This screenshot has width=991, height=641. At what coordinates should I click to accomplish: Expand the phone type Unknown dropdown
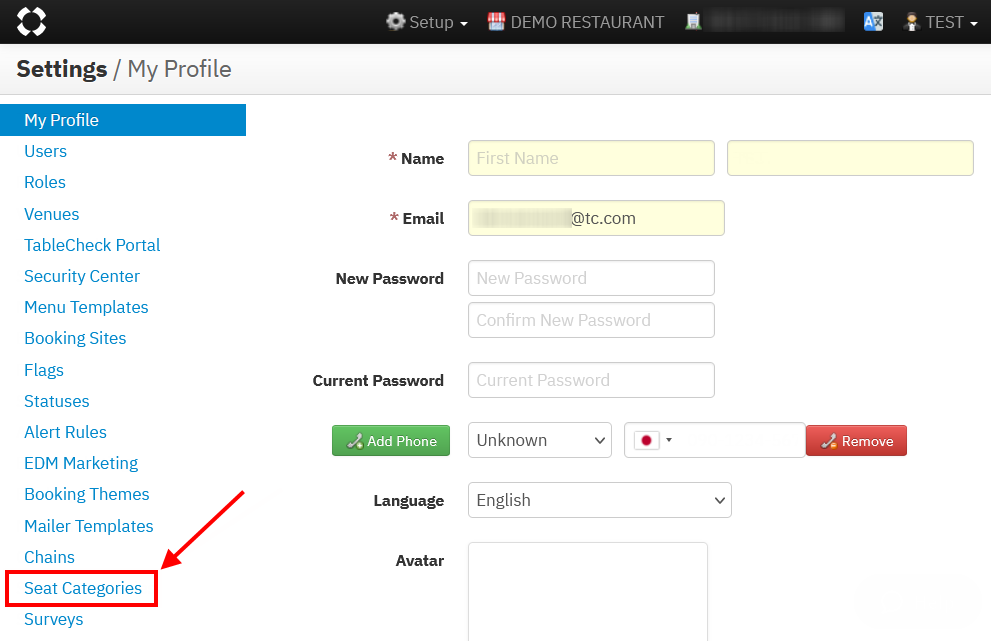(x=540, y=440)
